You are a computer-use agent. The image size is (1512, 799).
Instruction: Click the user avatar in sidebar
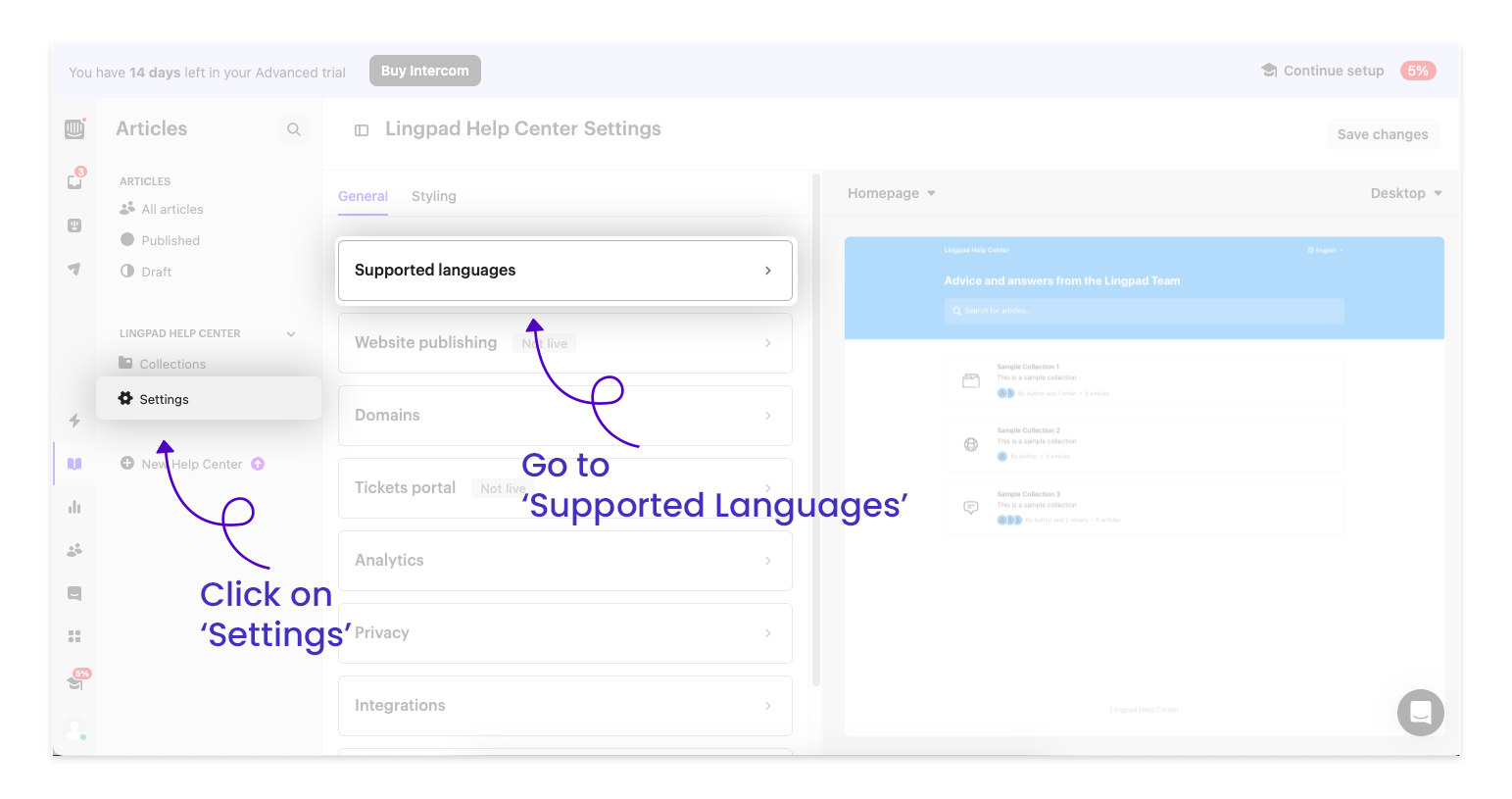click(x=74, y=729)
